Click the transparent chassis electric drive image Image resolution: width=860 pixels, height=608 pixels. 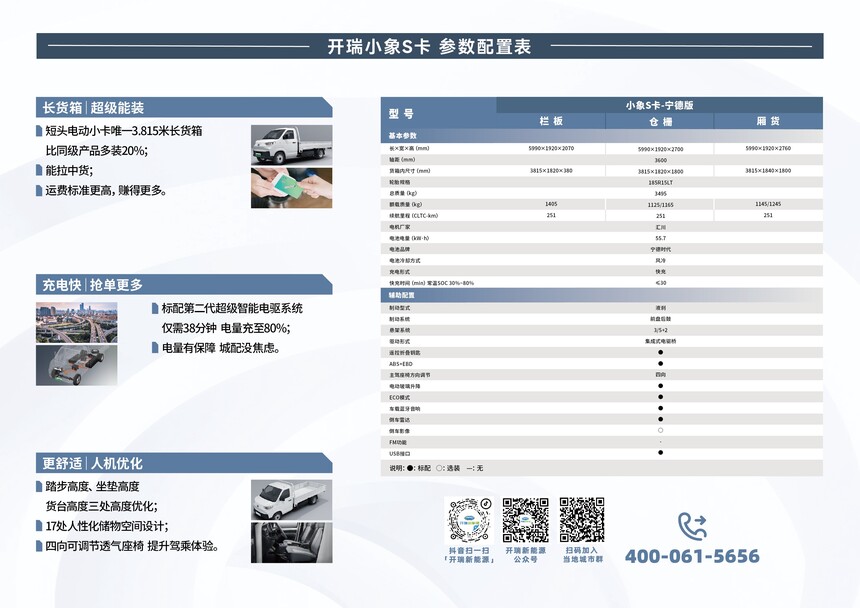77,365
